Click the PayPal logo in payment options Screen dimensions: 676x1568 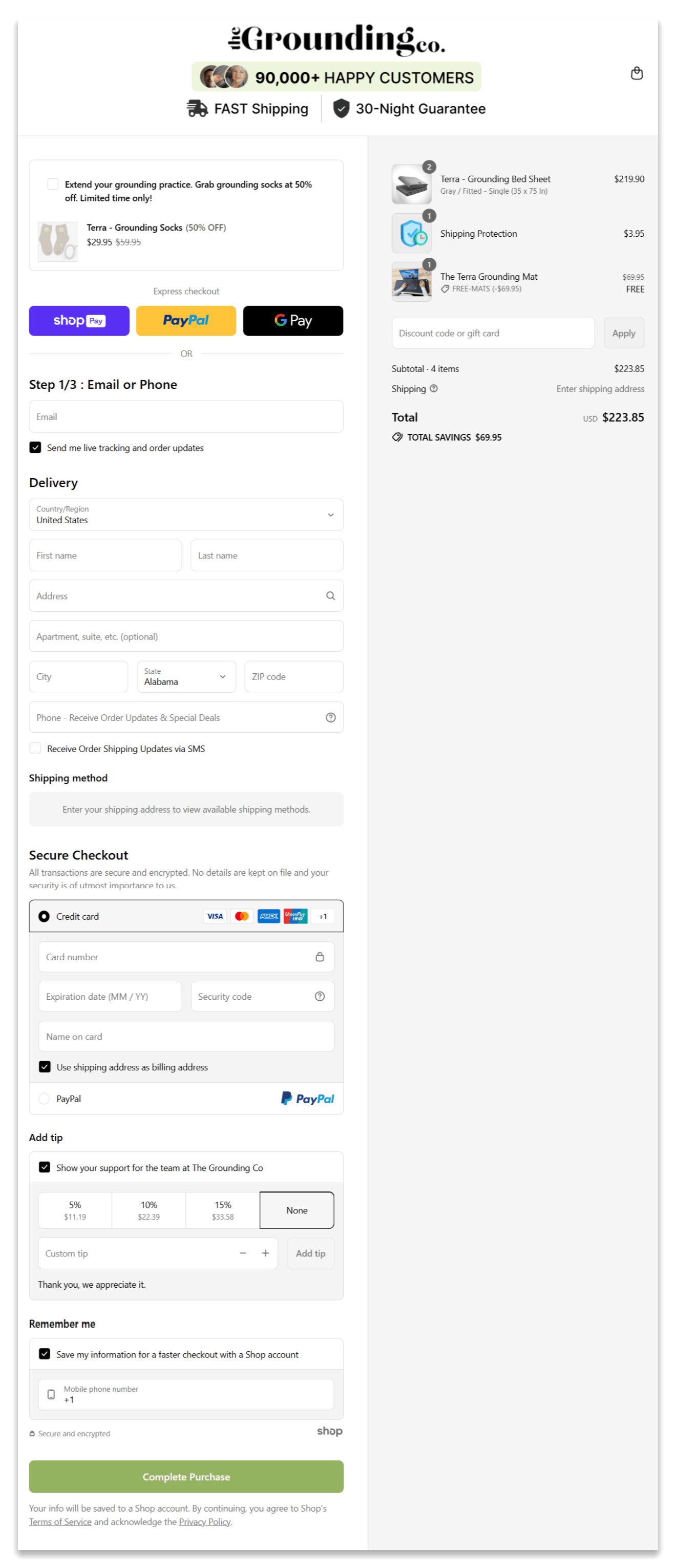(x=307, y=1098)
